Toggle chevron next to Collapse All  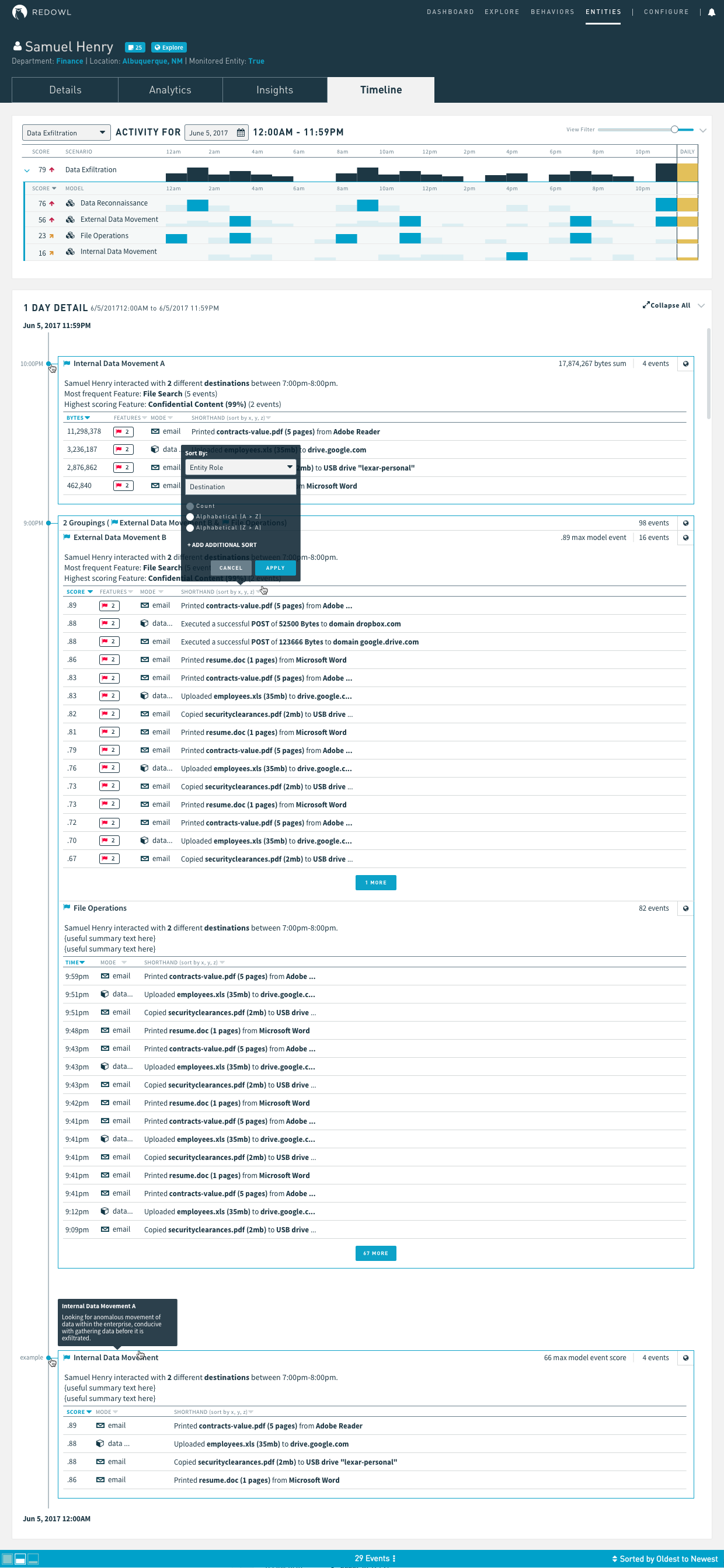(x=701, y=305)
